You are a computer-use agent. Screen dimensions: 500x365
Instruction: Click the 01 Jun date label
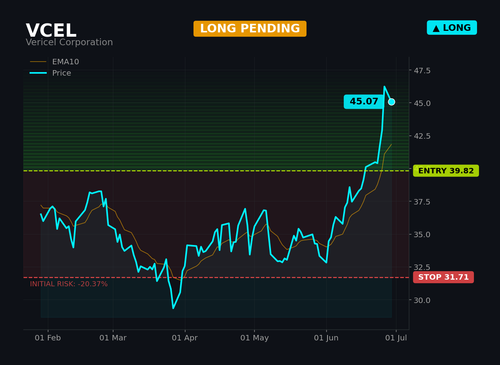[326, 338]
